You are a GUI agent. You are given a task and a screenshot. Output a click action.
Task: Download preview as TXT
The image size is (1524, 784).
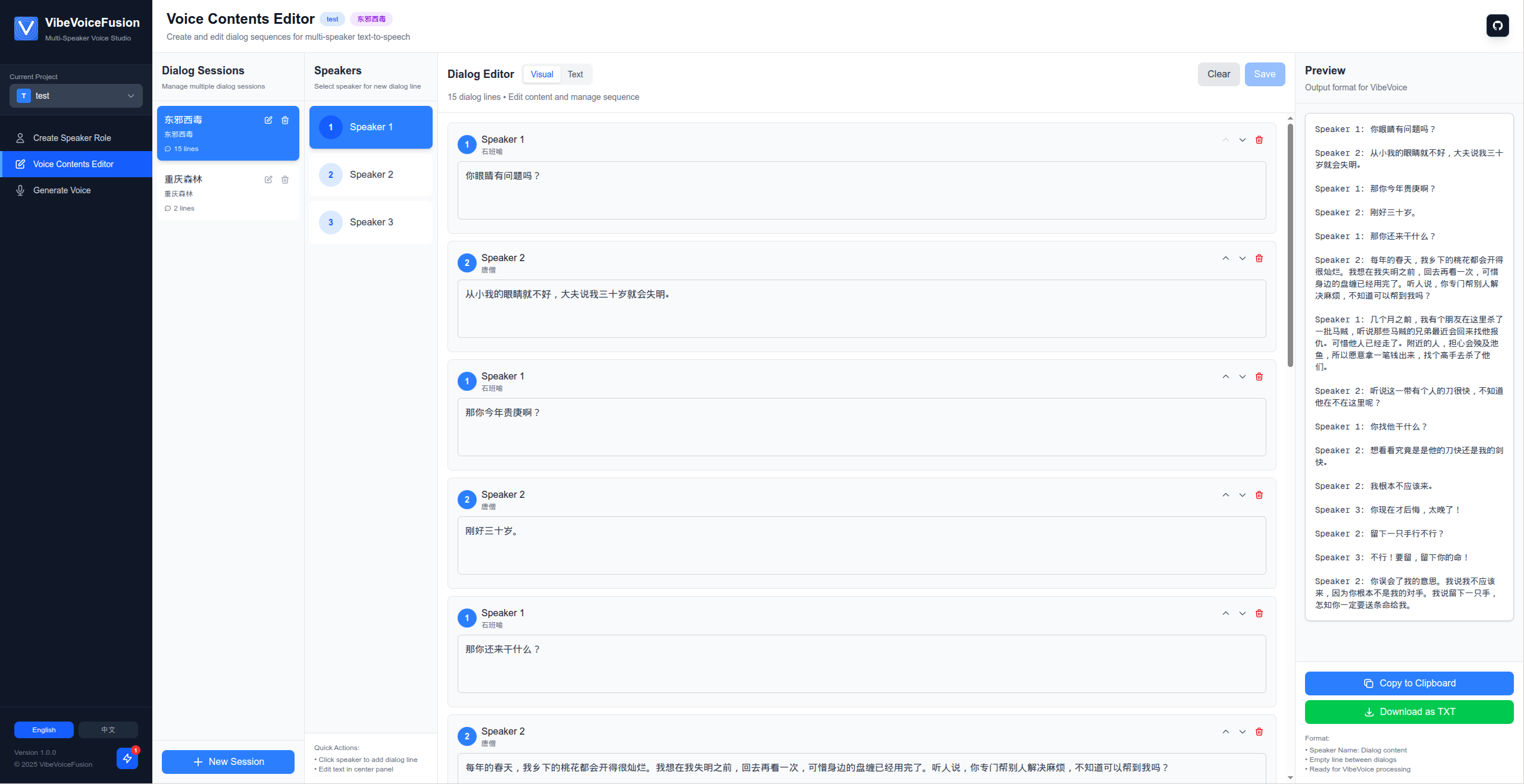point(1409,712)
